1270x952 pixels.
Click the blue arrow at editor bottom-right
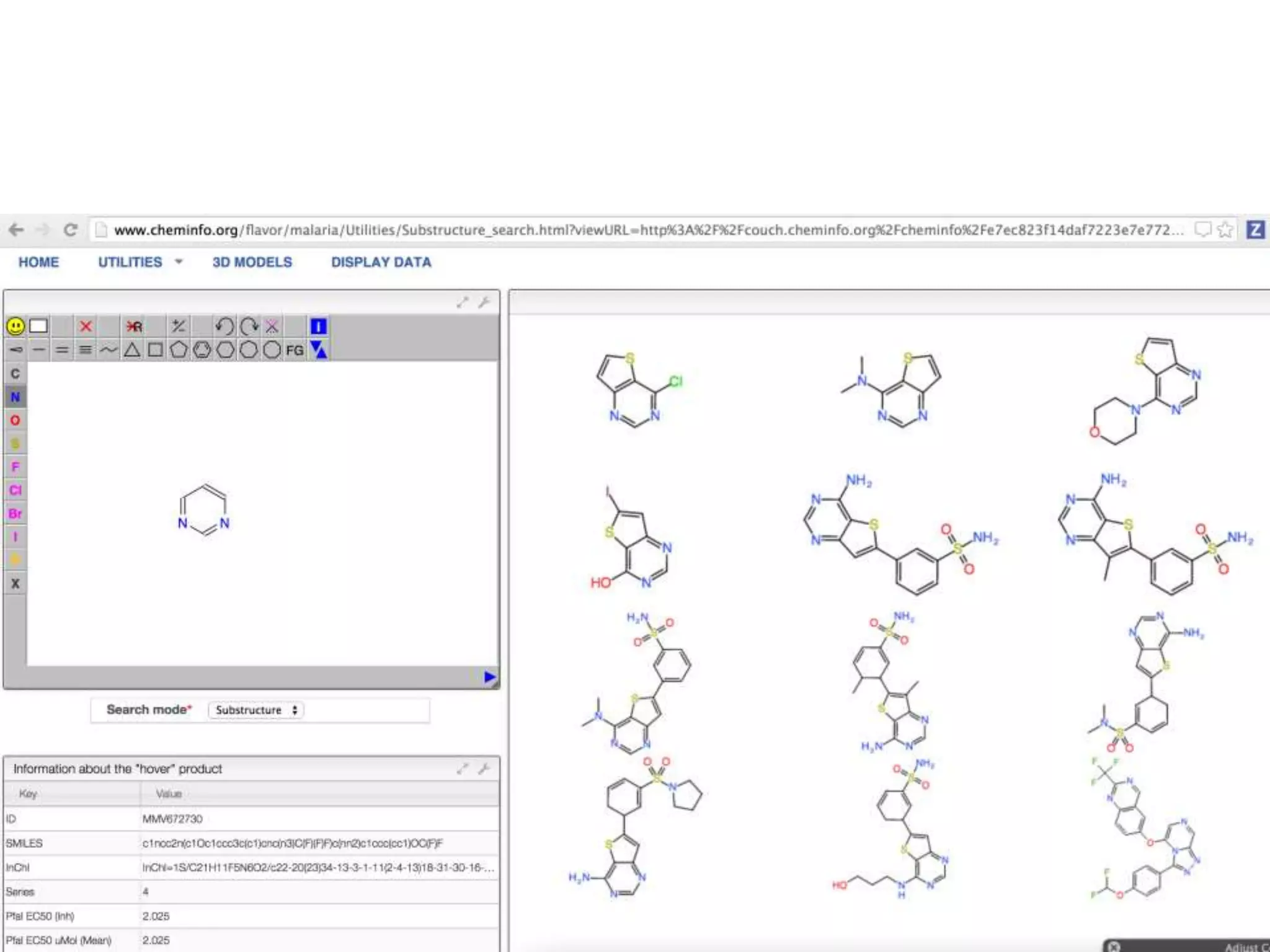489,677
